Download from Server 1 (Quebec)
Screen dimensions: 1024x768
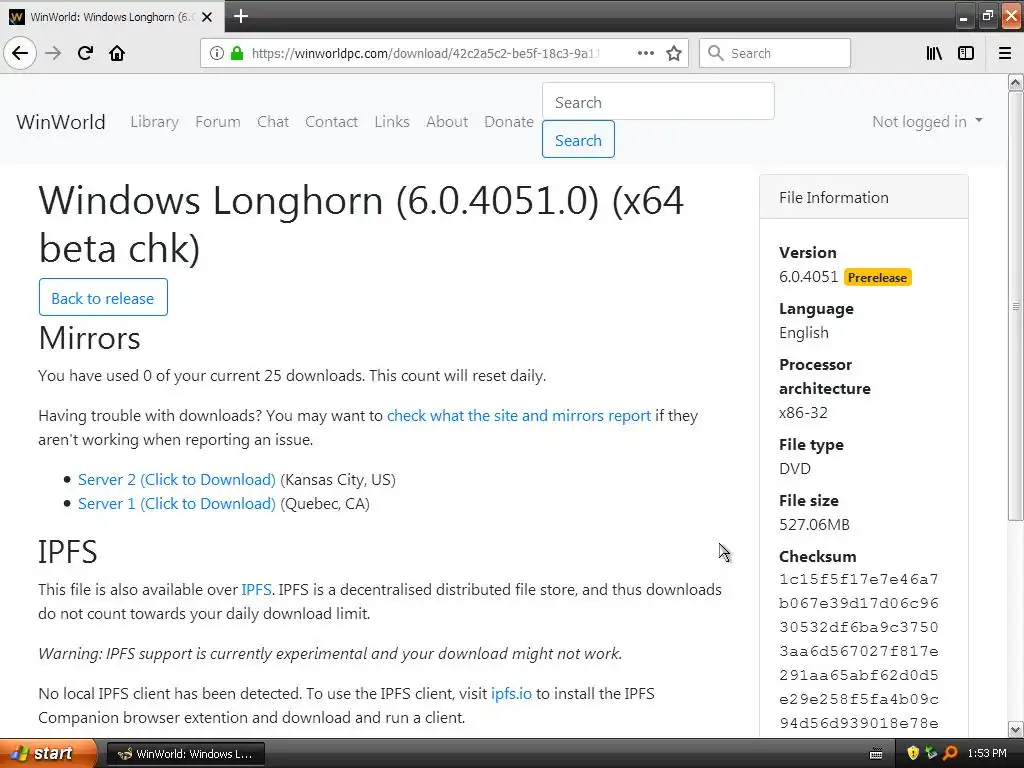[x=176, y=504]
